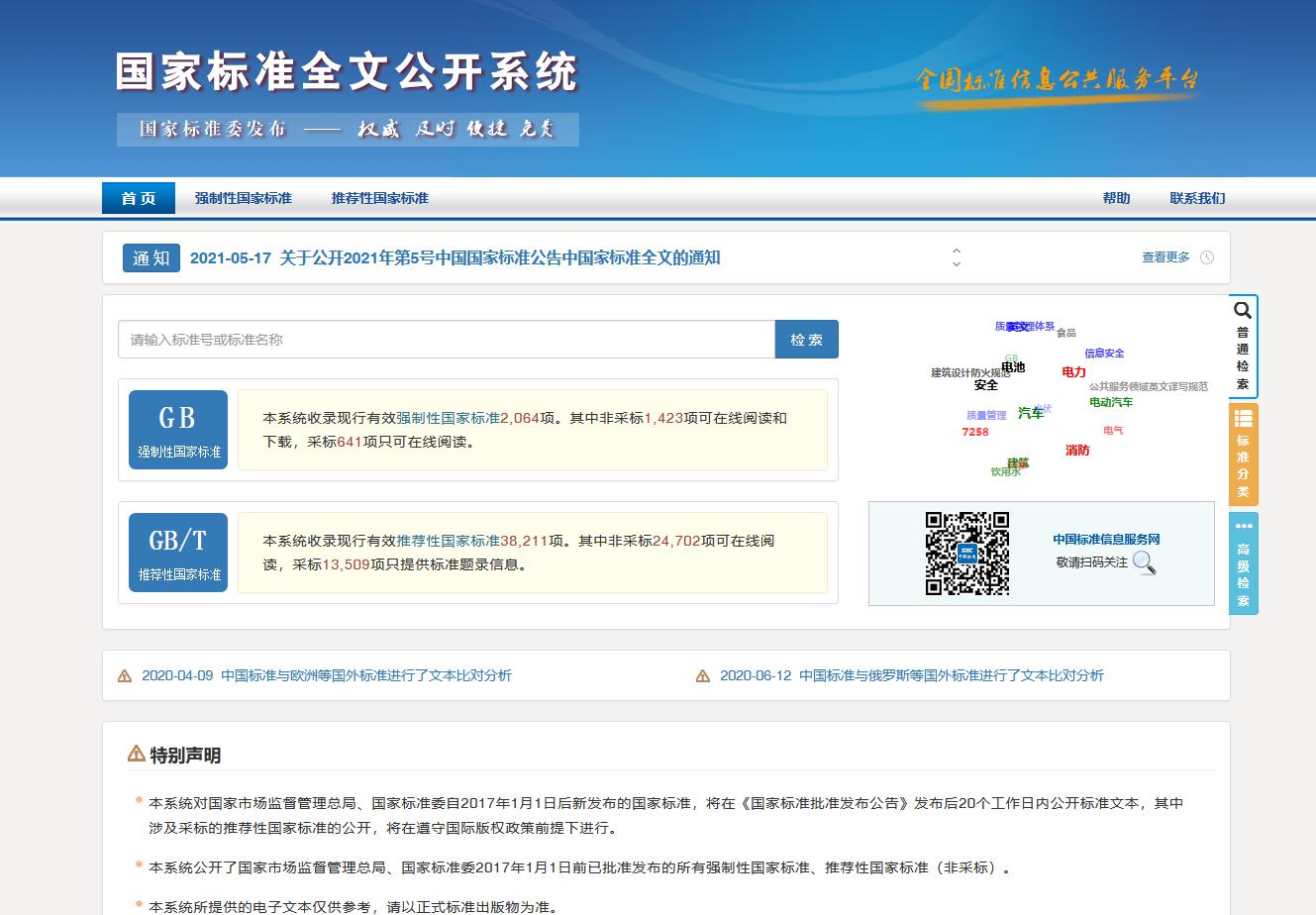Click the standard search input field
The width and height of the screenshot is (1316, 915).
point(444,339)
